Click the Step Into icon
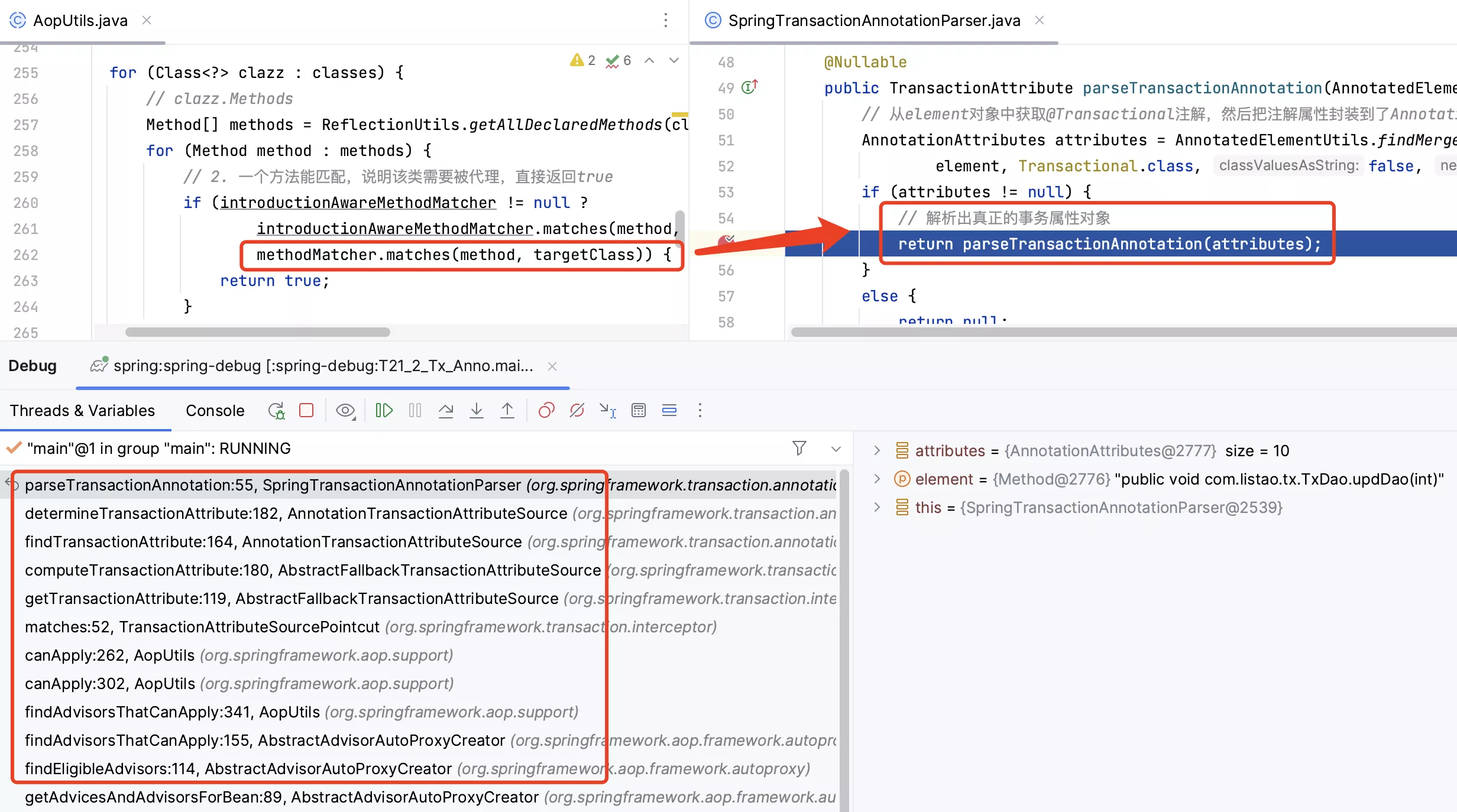Screen dimensions: 1457x812 click(477, 410)
